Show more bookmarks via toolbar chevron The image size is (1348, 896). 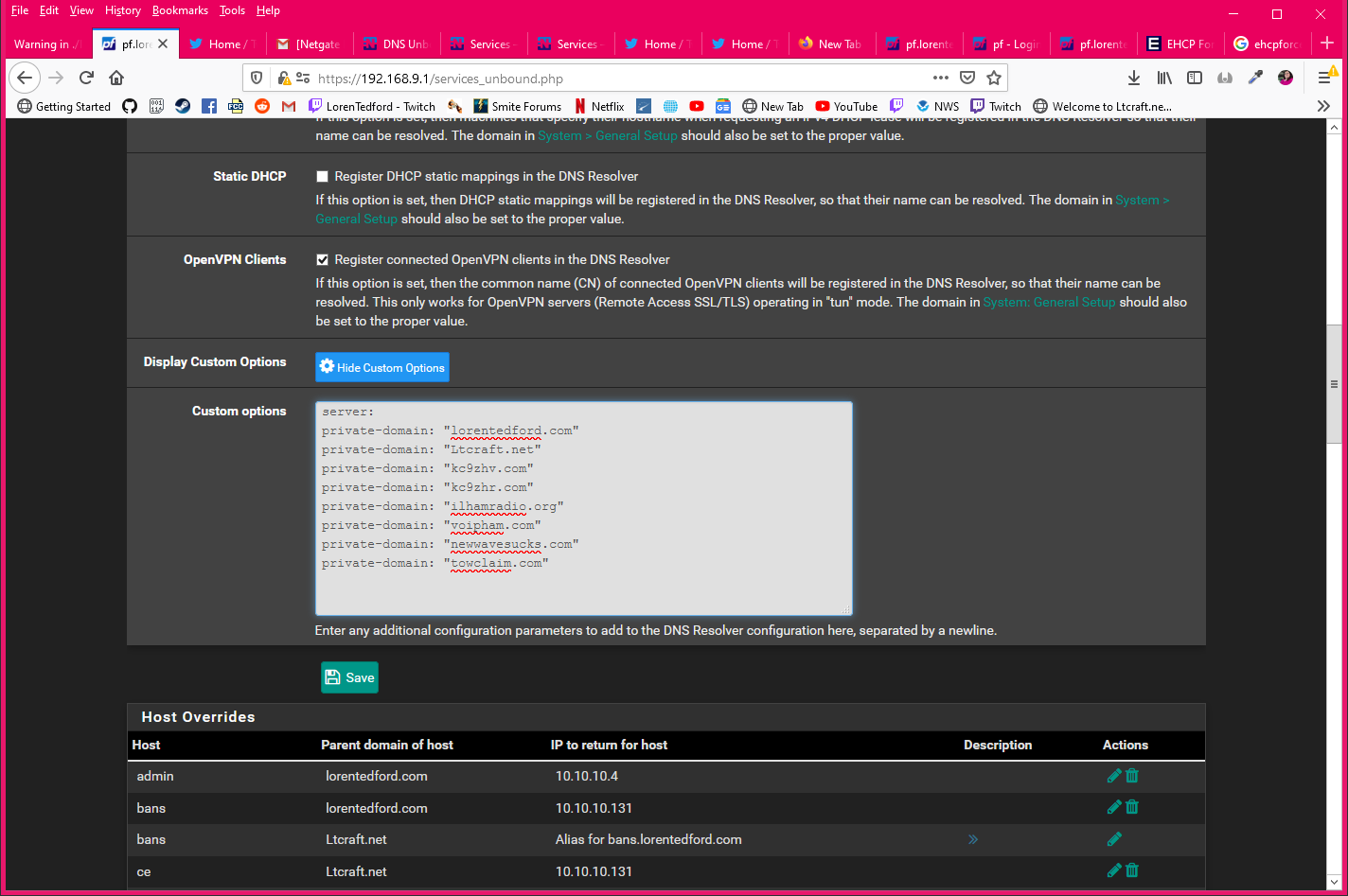pyautogui.click(x=1323, y=106)
